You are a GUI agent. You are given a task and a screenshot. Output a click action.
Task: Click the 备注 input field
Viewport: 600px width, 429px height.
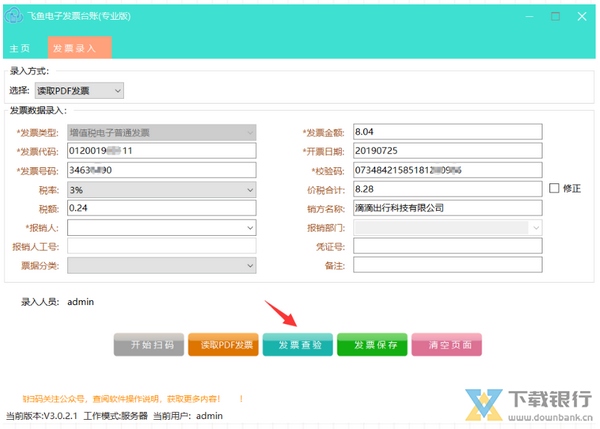(x=447, y=265)
